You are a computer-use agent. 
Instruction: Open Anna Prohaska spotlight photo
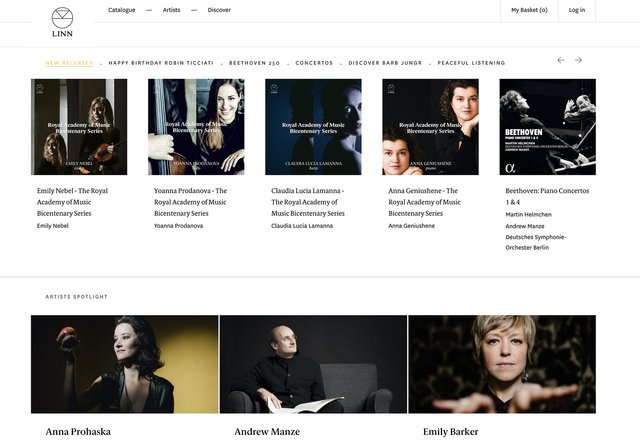coord(124,364)
